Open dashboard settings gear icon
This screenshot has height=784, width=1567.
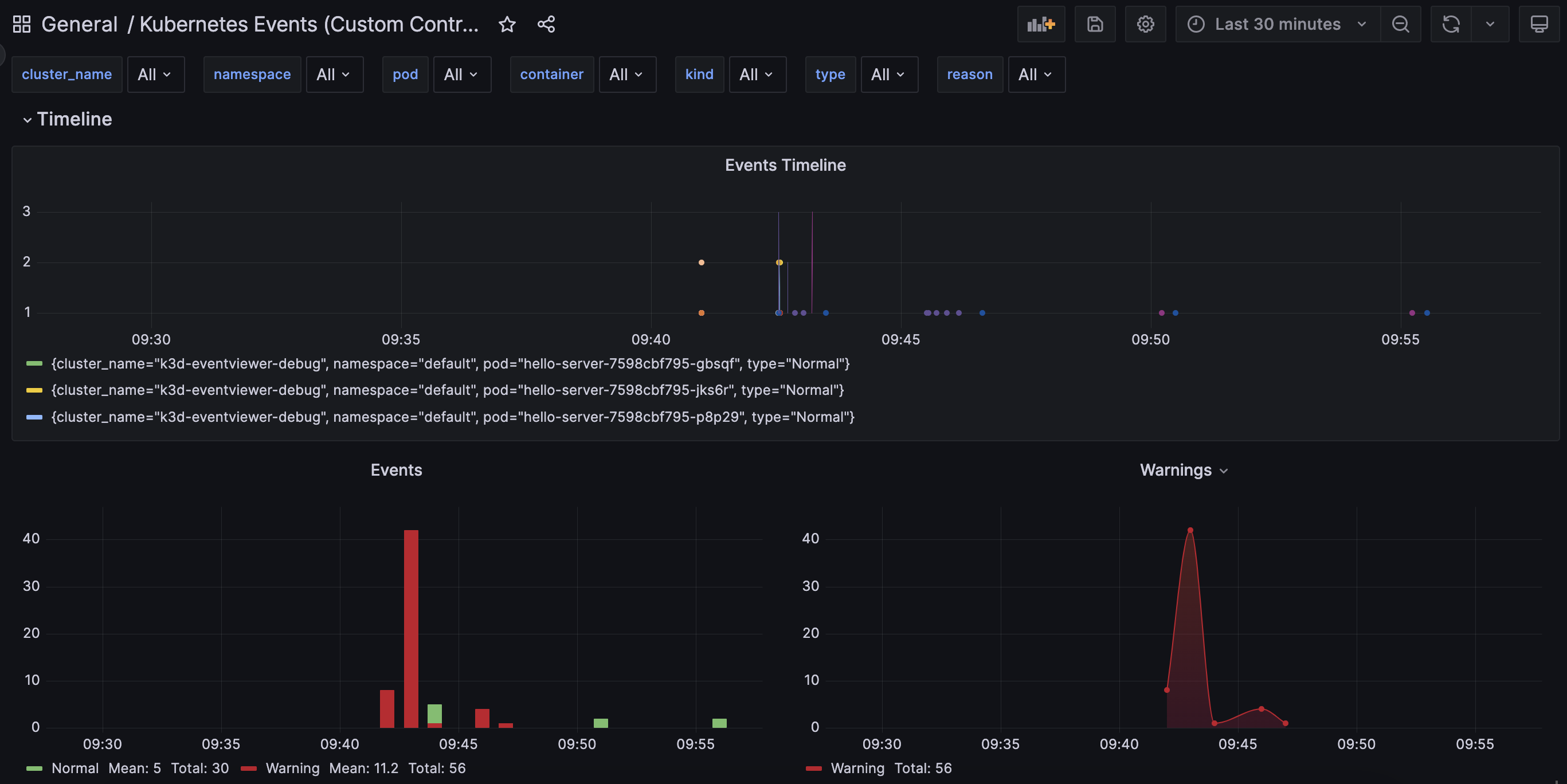pos(1145,24)
